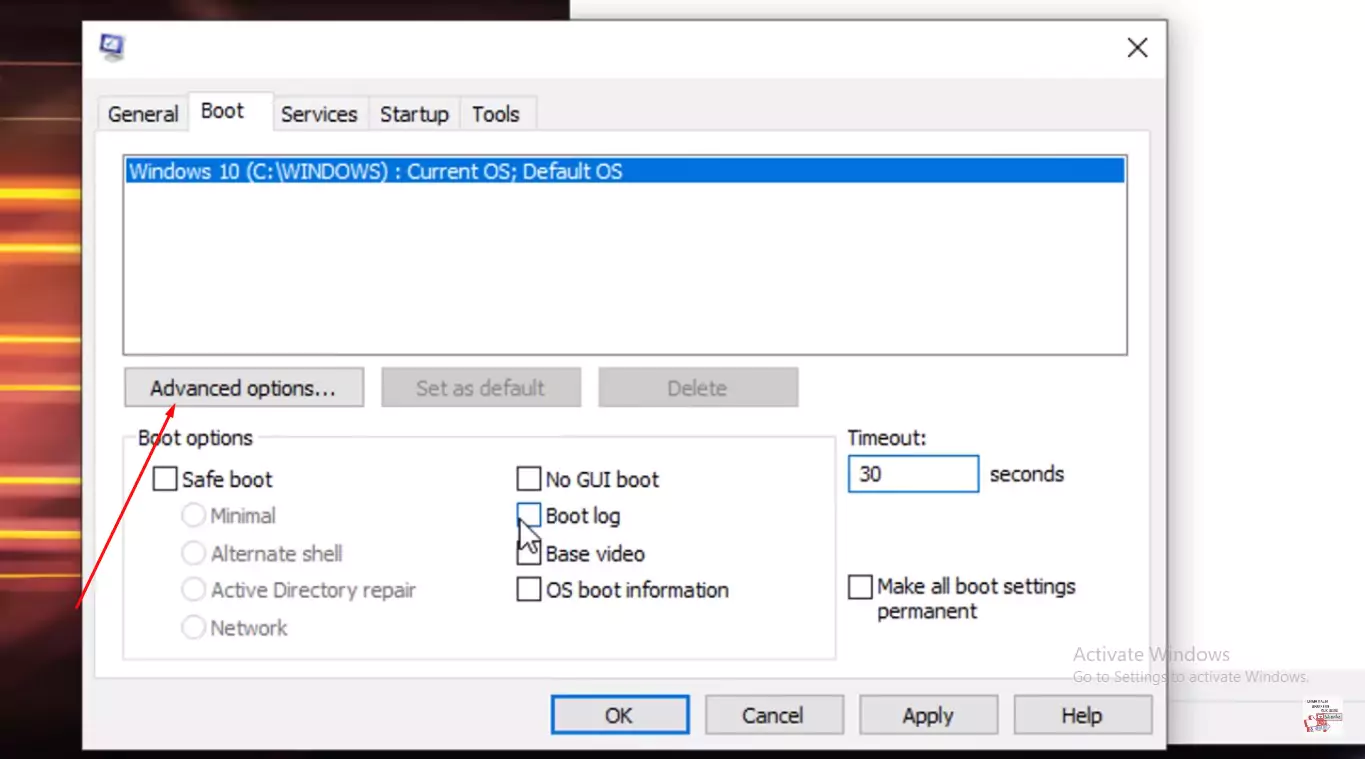Screen dimensions: 1365x759
Task: Choose the Network safe boot option
Action: [x=193, y=628]
